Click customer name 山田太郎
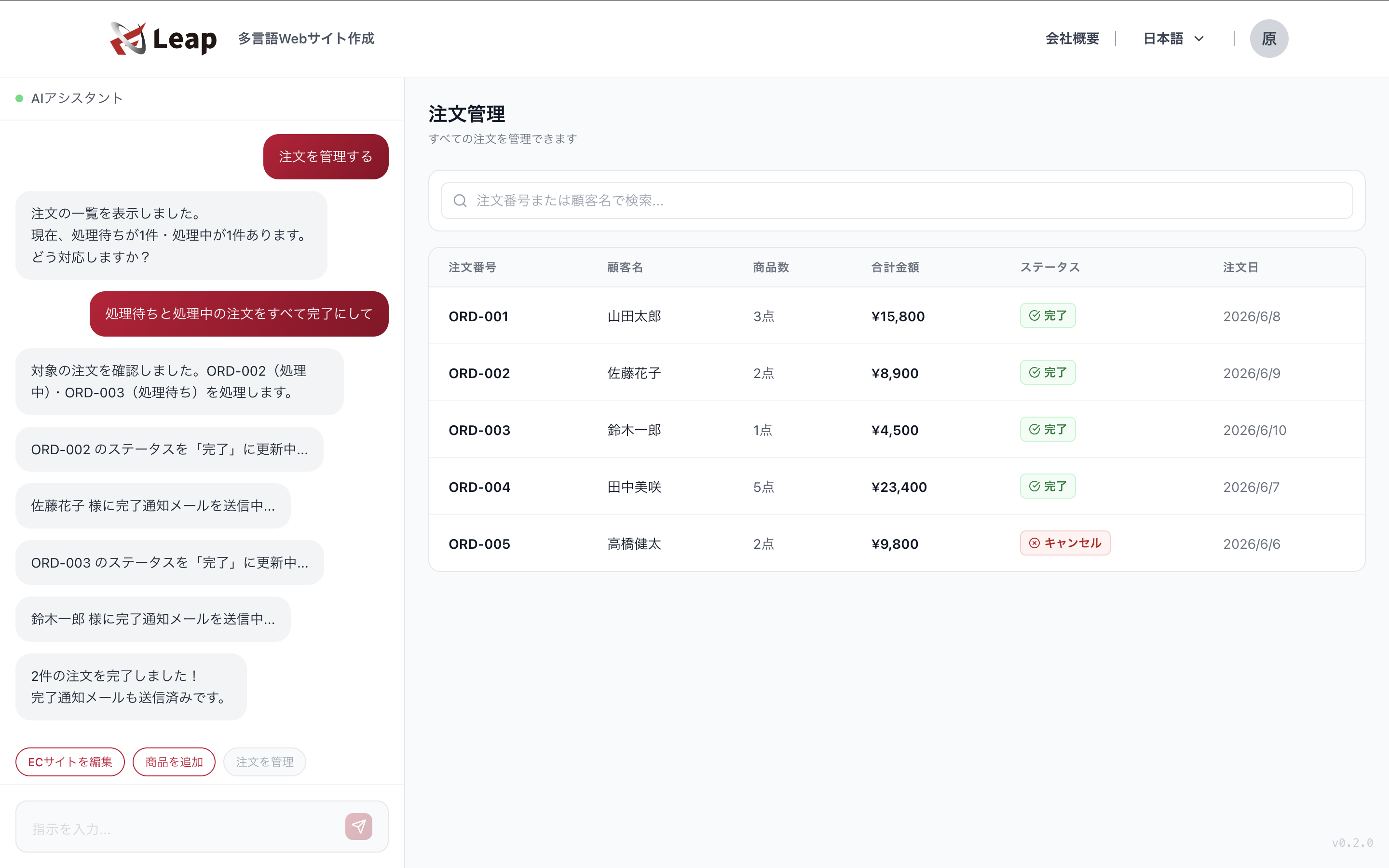This screenshot has width=1389, height=868. coord(634,316)
